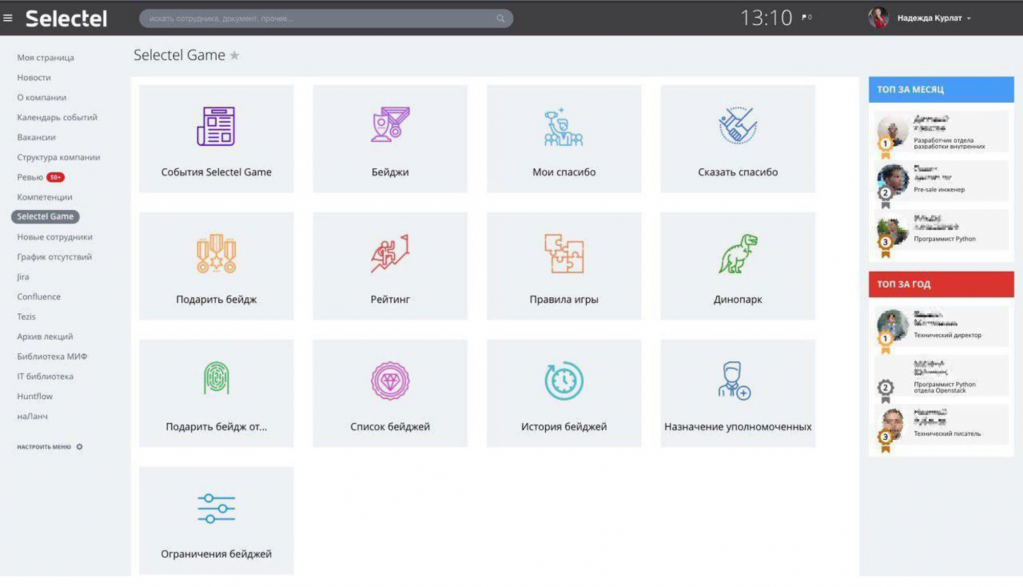Click the Selectel logo link
The height and width of the screenshot is (587, 1023).
click(66, 18)
